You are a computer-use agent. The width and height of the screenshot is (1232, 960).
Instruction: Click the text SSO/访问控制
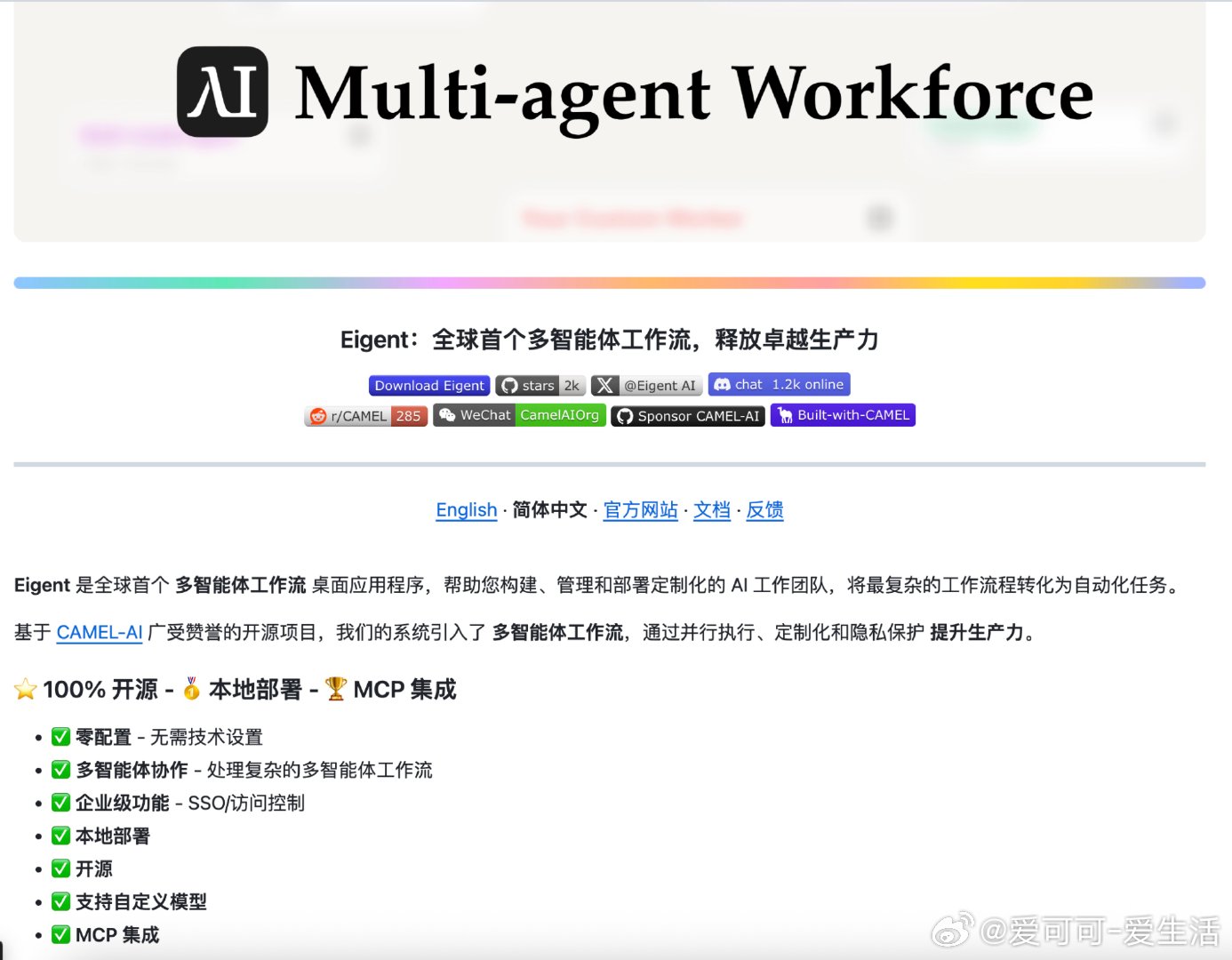point(246,803)
